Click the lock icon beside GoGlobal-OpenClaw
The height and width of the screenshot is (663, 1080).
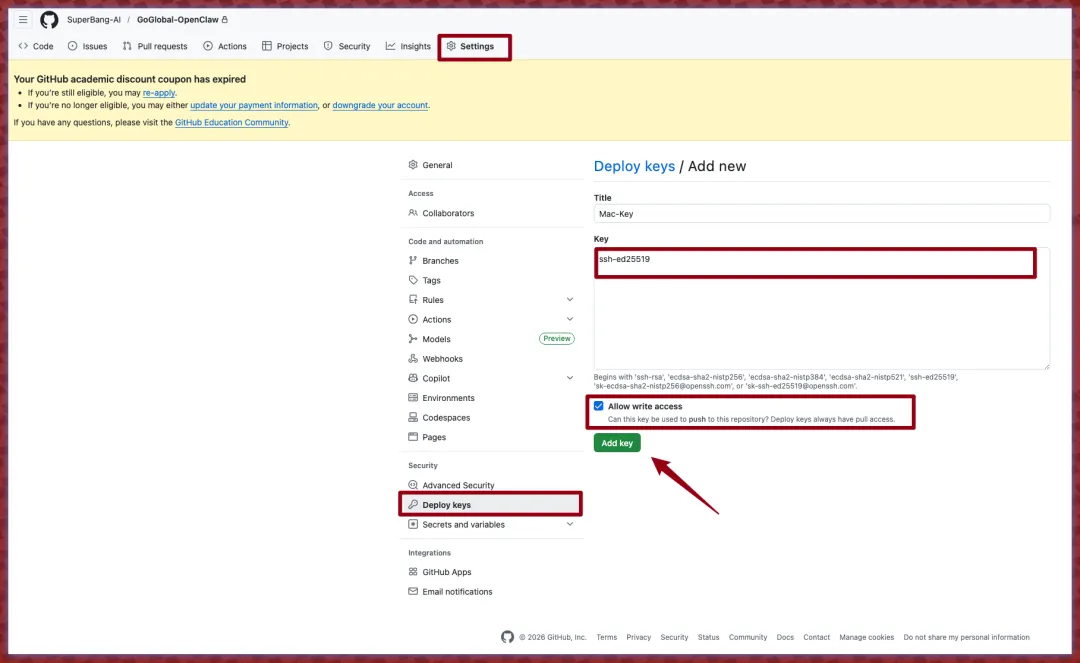click(x=225, y=19)
